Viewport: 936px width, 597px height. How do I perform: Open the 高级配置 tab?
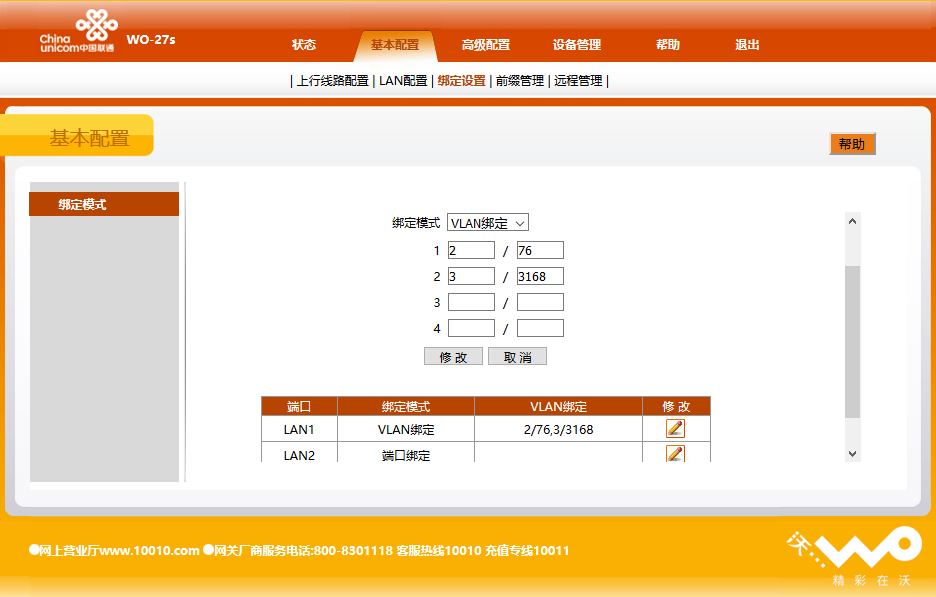[x=485, y=45]
